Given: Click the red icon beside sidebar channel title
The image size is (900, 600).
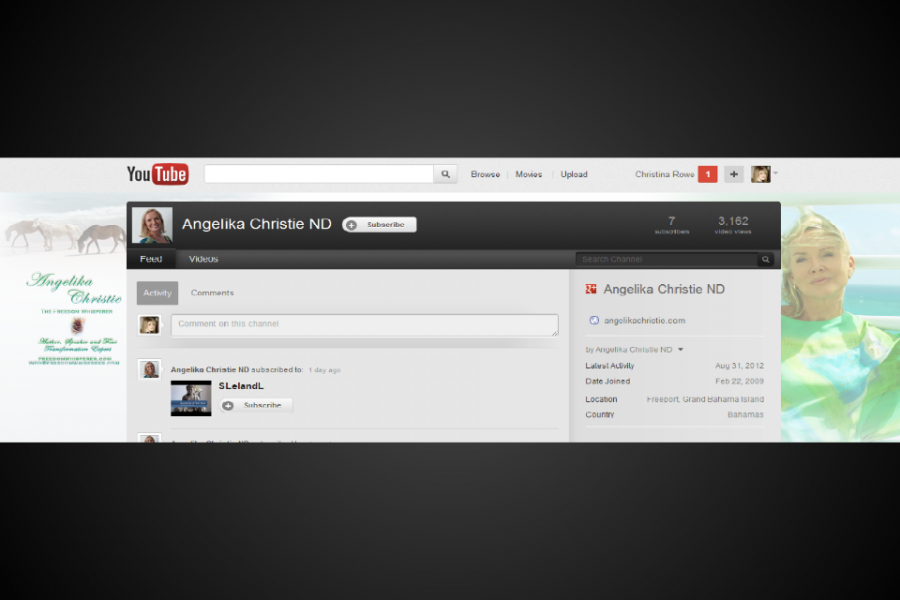Looking at the screenshot, I should (x=591, y=289).
